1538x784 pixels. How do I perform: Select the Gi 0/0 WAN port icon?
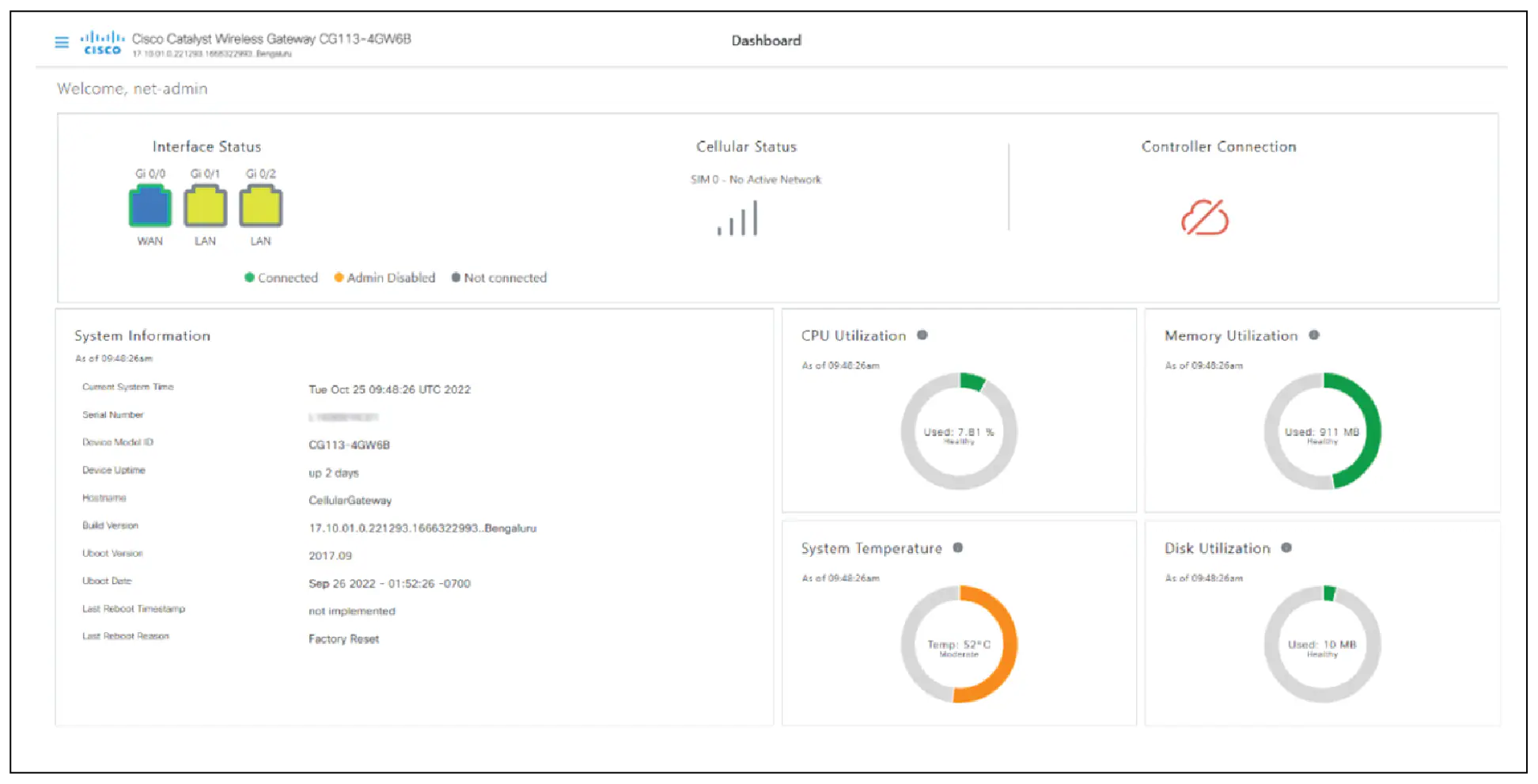[150, 206]
